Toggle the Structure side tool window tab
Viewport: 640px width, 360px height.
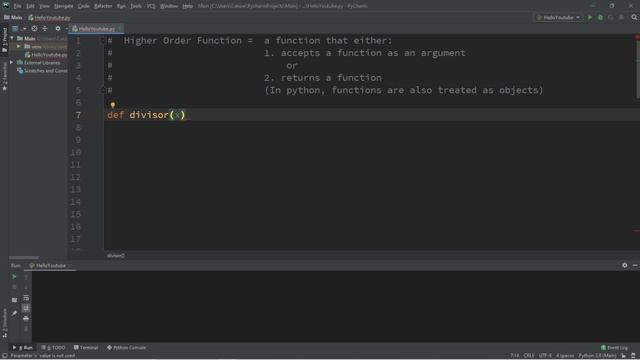pos(4,322)
